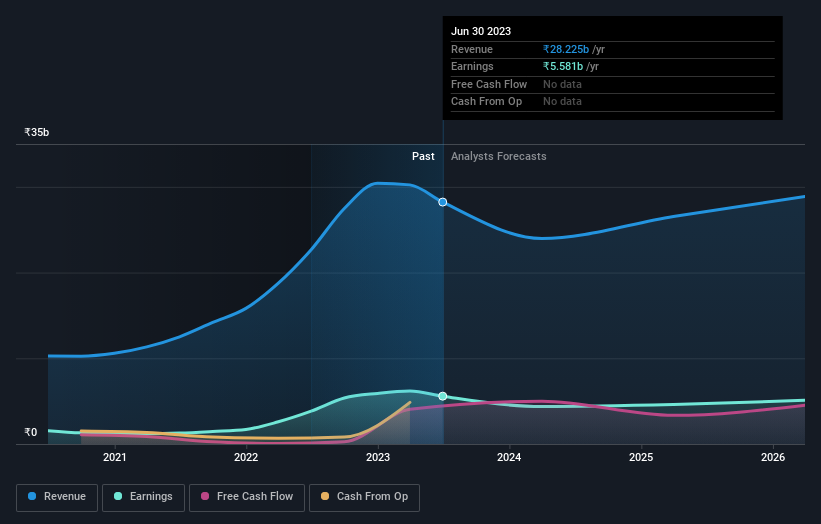Viewport: 821px width, 524px height.
Task: Click the ₹28.225b revenue value in tooltip
Action: [x=566, y=49]
